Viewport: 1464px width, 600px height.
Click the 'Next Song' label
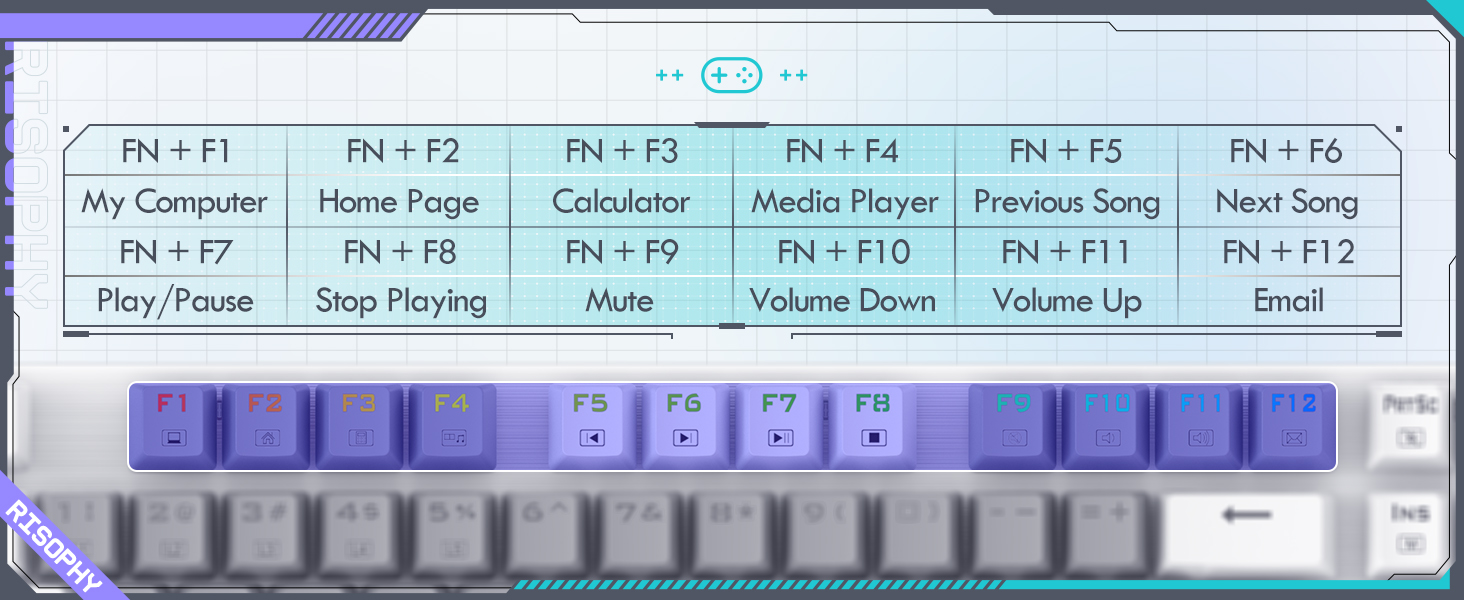(1287, 203)
